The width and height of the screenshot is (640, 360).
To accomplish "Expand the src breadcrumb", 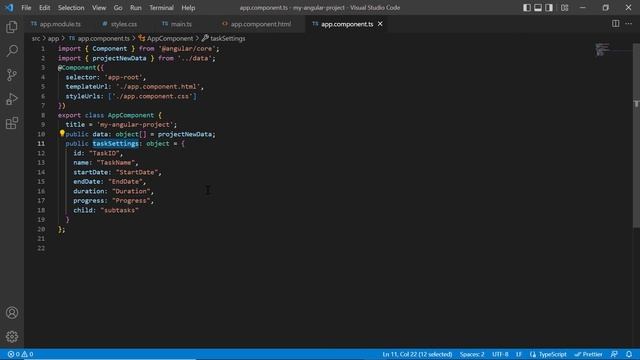I will click(36, 38).
